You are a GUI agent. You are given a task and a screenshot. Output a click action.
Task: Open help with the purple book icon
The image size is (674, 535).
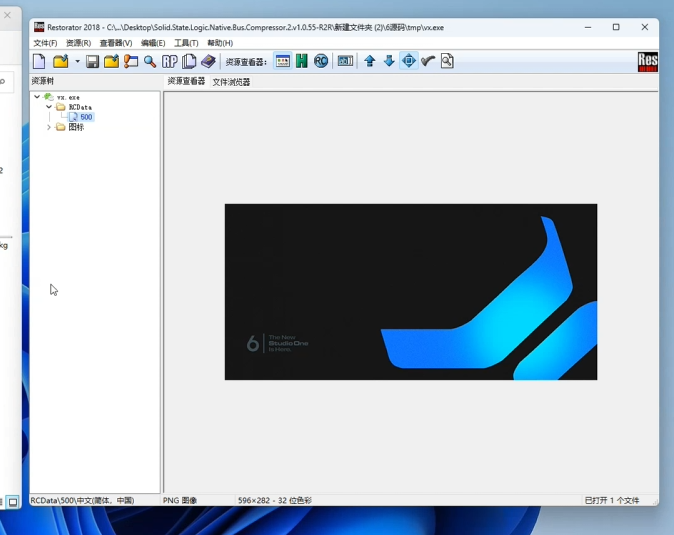pos(208,61)
